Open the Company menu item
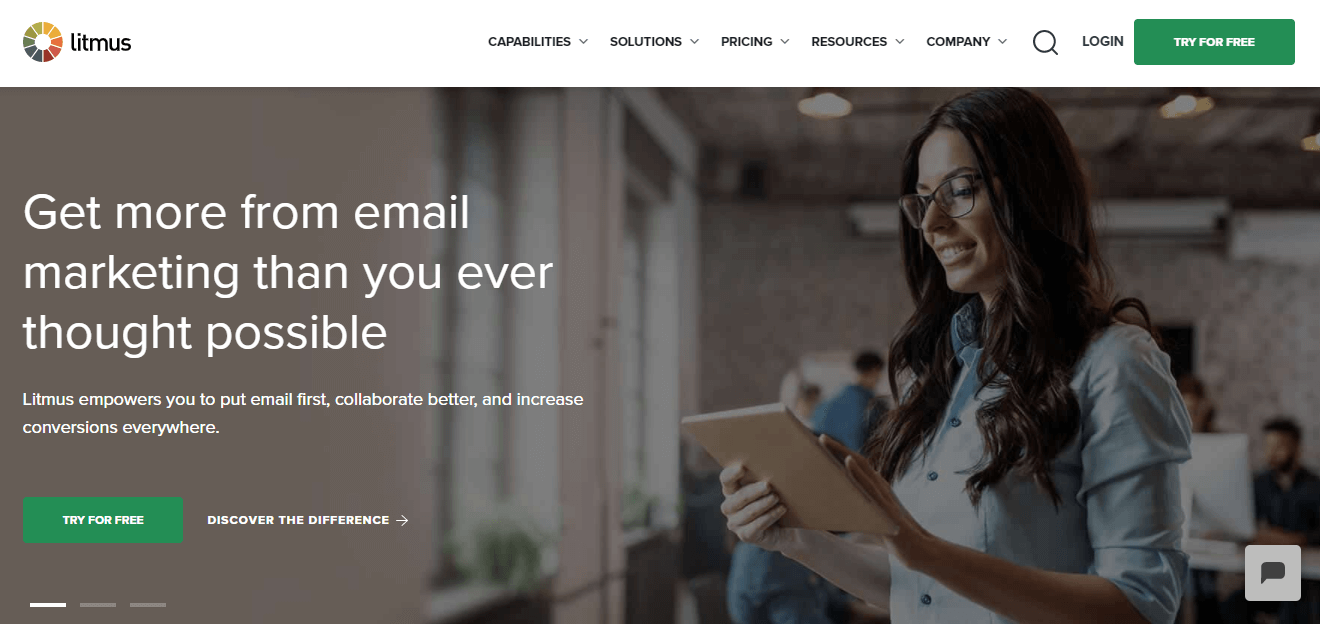 958,42
